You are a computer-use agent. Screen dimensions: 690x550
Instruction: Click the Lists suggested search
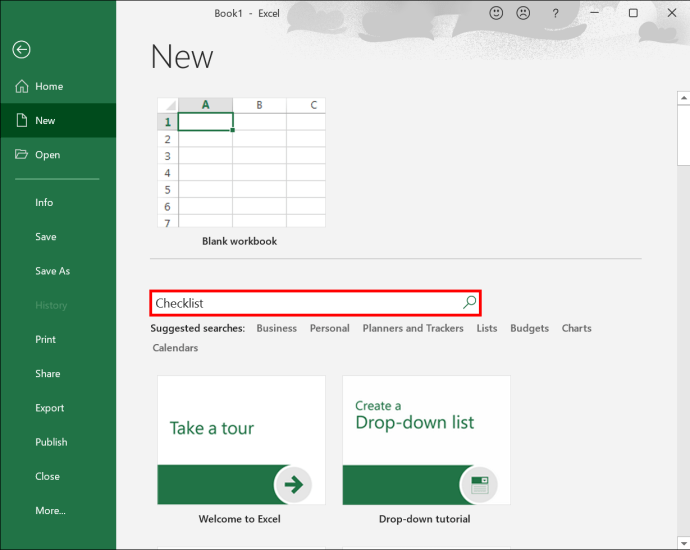tap(487, 328)
